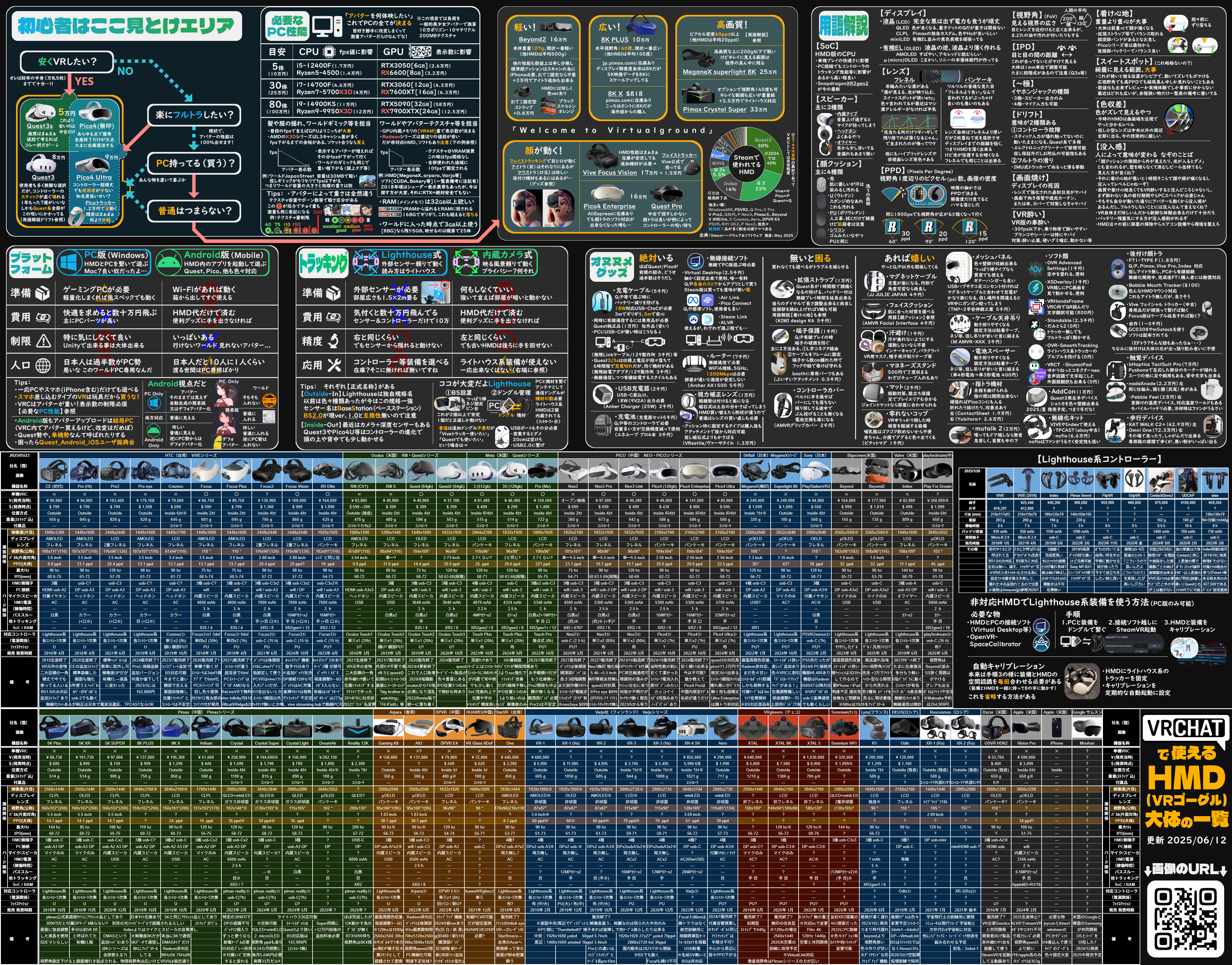Click the 用語解説 heading
Viewport: 1232px width, 965px height.
click(x=844, y=26)
